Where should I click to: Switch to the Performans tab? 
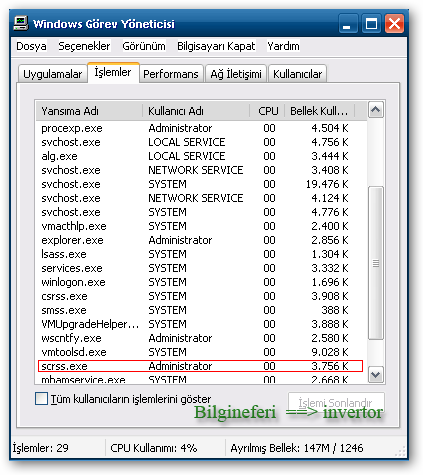coord(171,74)
